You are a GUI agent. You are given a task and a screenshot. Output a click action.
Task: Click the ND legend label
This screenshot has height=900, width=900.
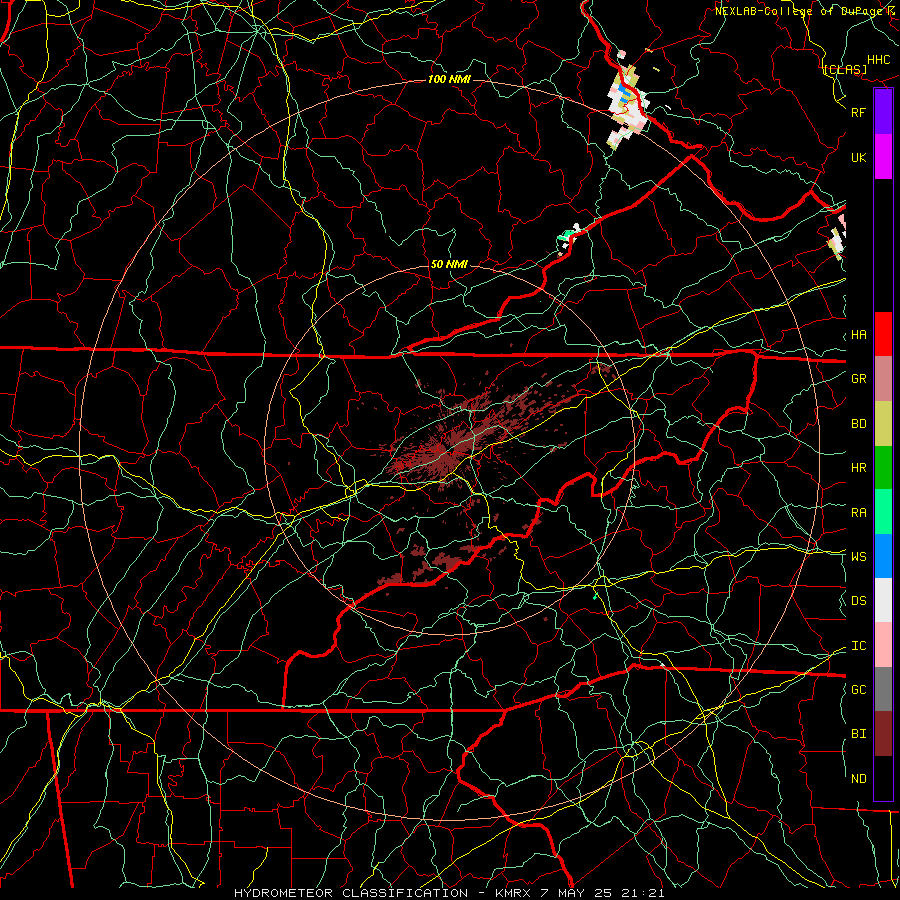(x=858, y=779)
